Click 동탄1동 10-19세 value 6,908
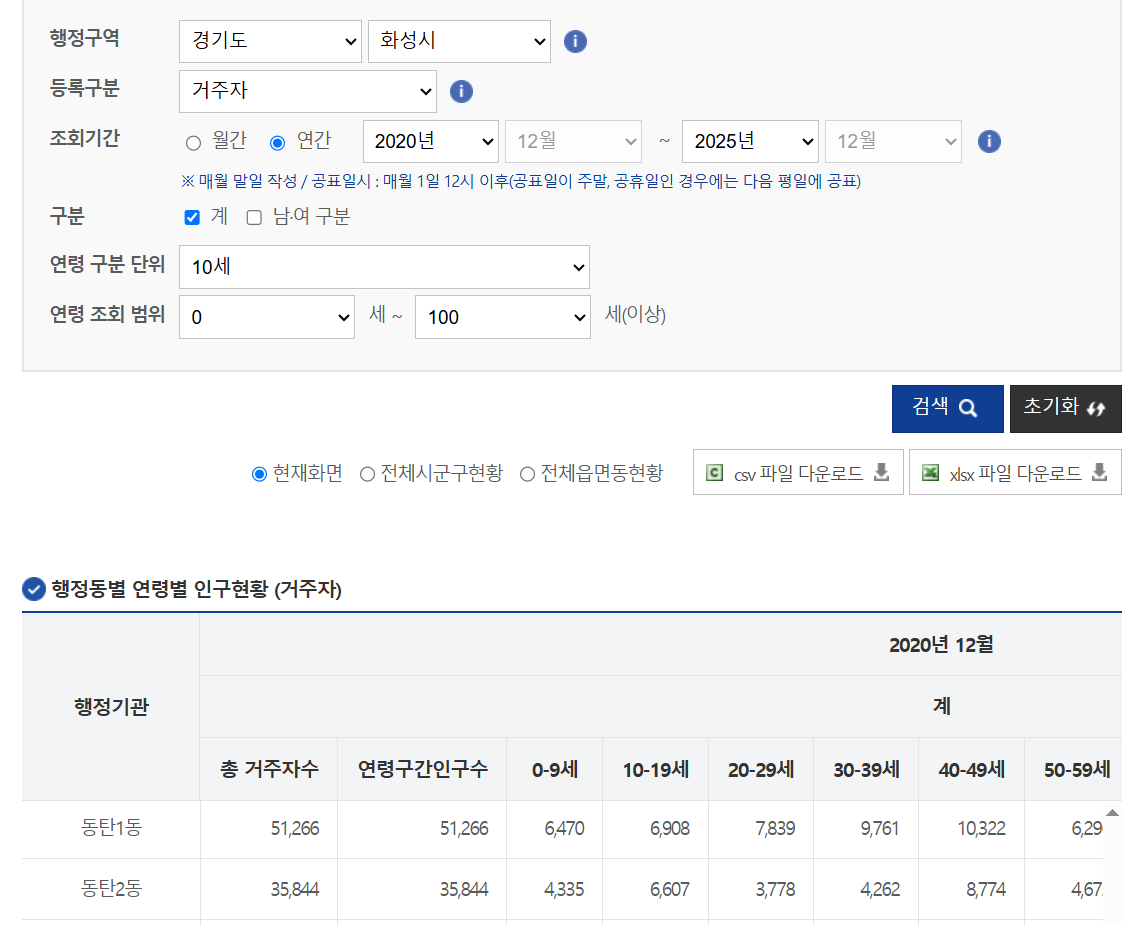Screen dimensions: 1141x926 (x=669, y=829)
